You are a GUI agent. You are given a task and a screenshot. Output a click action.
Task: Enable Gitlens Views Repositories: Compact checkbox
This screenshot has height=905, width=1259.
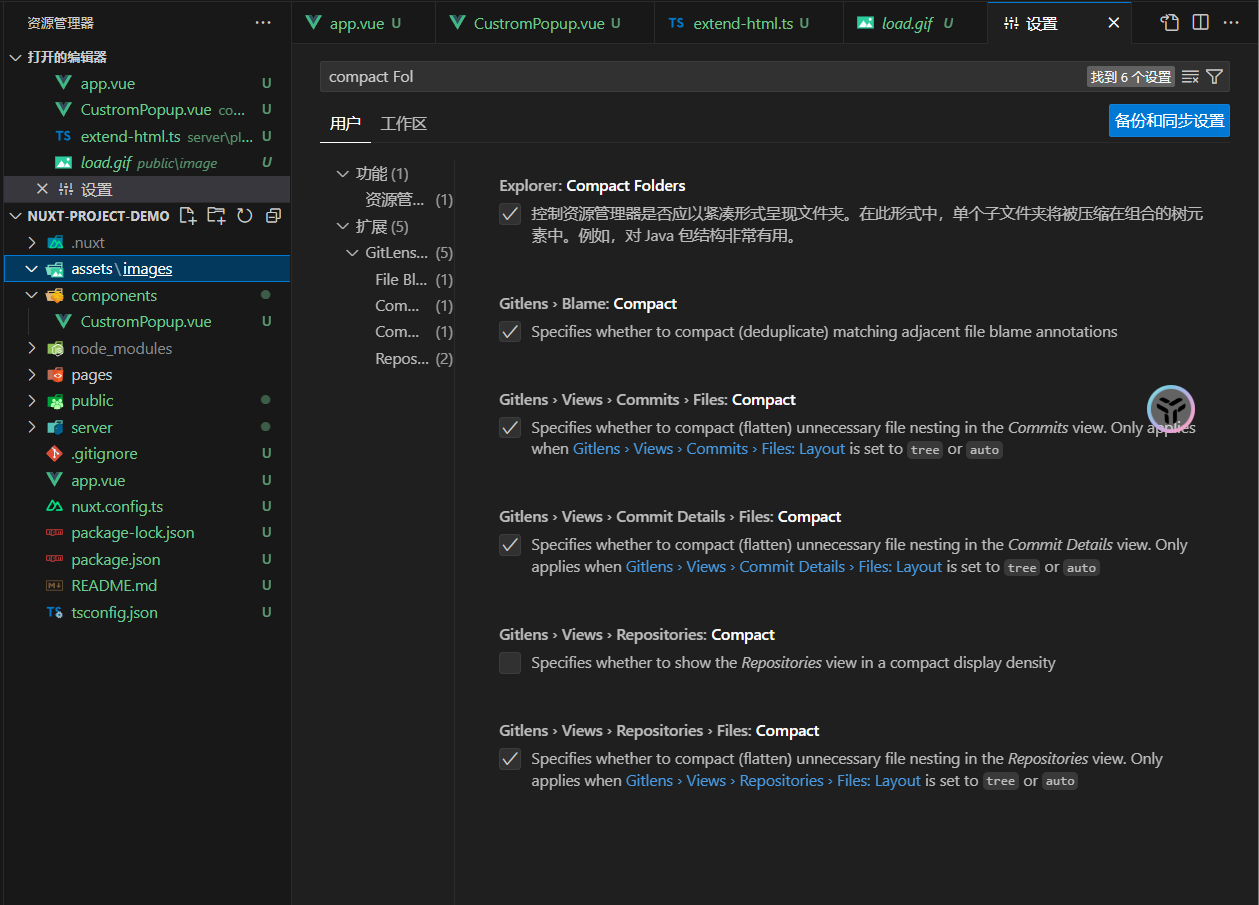510,663
